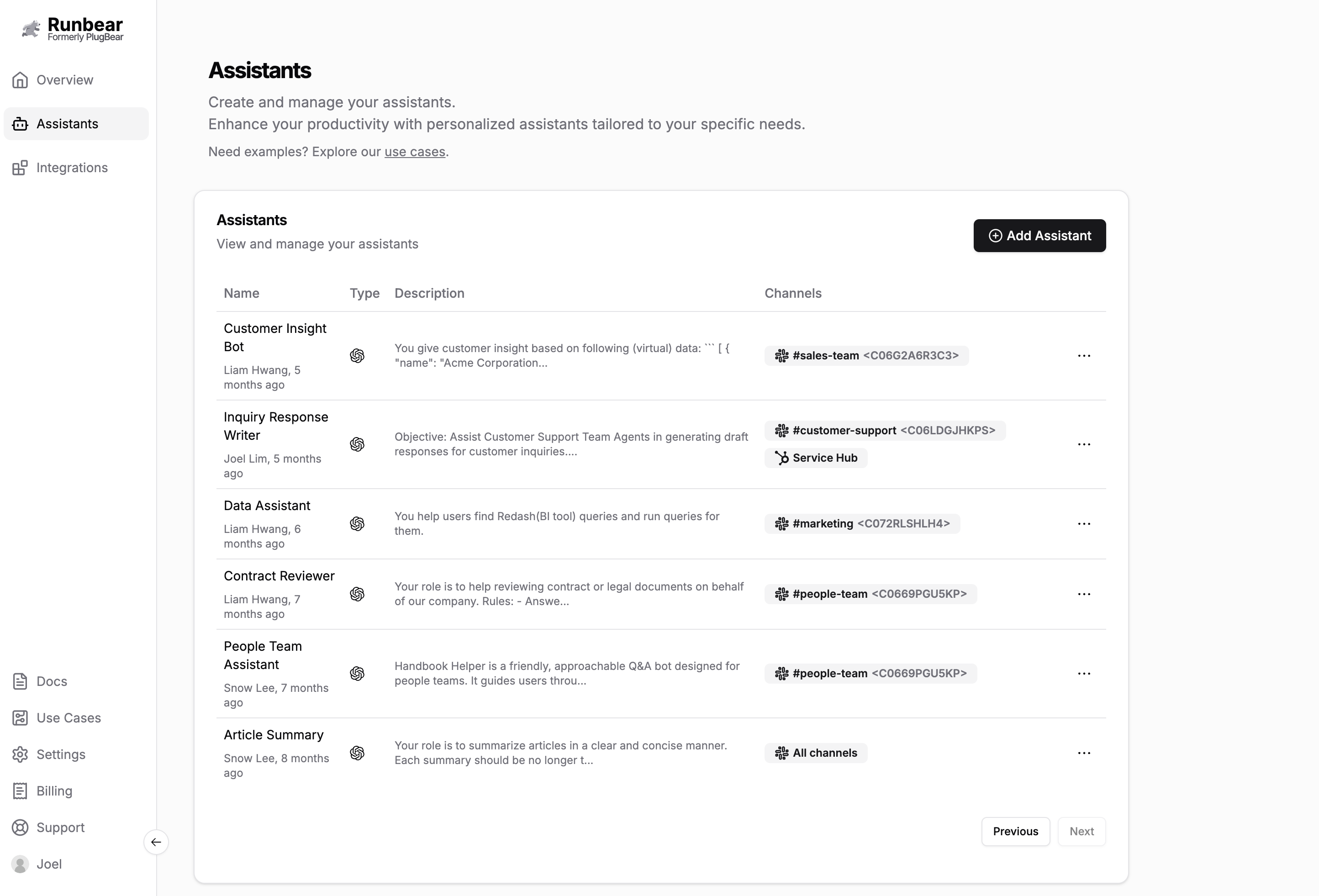The width and height of the screenshot is (1319, 896).
Task: Open the Inquiry Response Writer assistant
Action: (276, 426)
